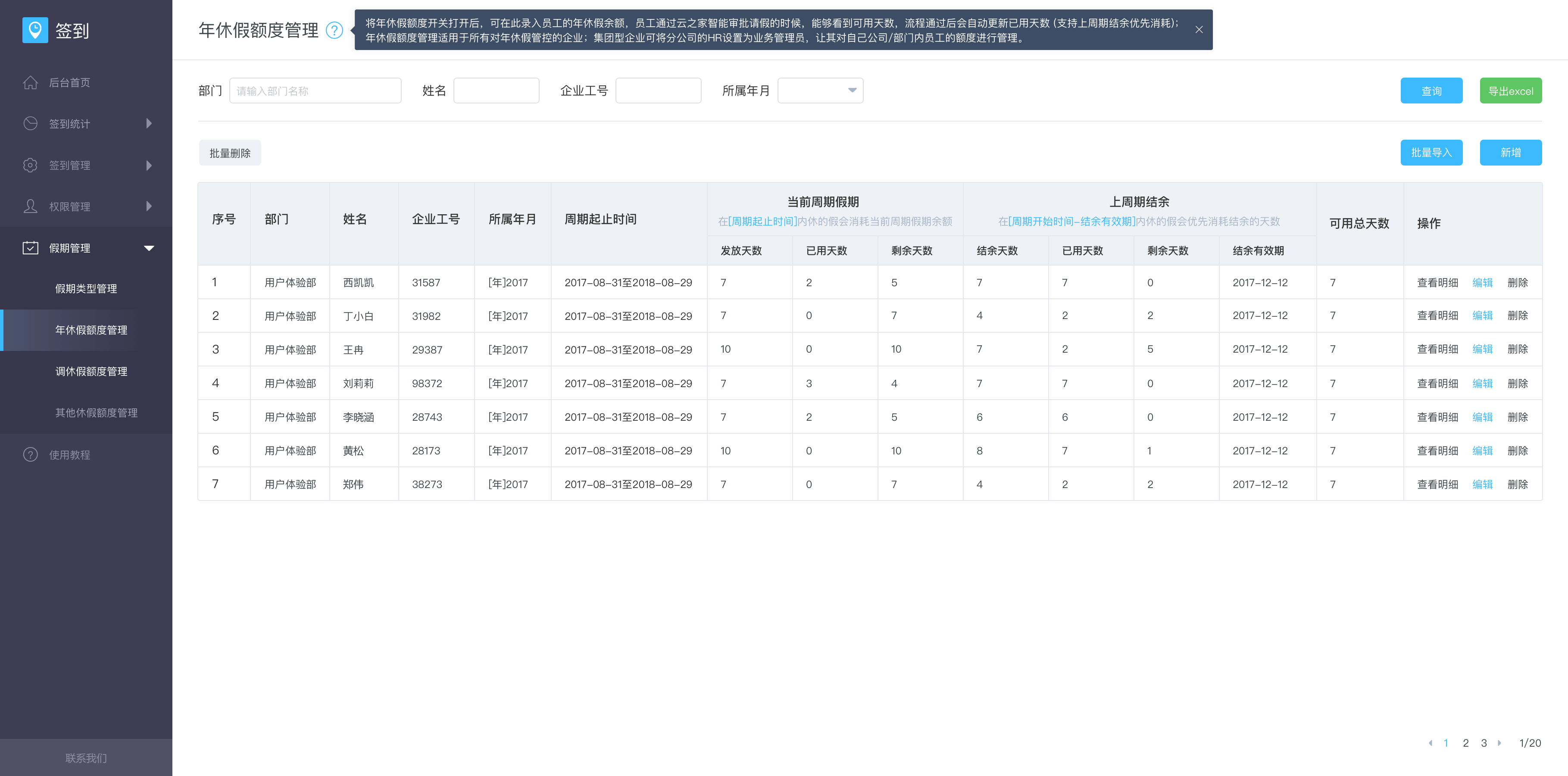Expand the 权限管理 submenu arrow
Viewport: 1568px width, 776px height.
(149, 207)
